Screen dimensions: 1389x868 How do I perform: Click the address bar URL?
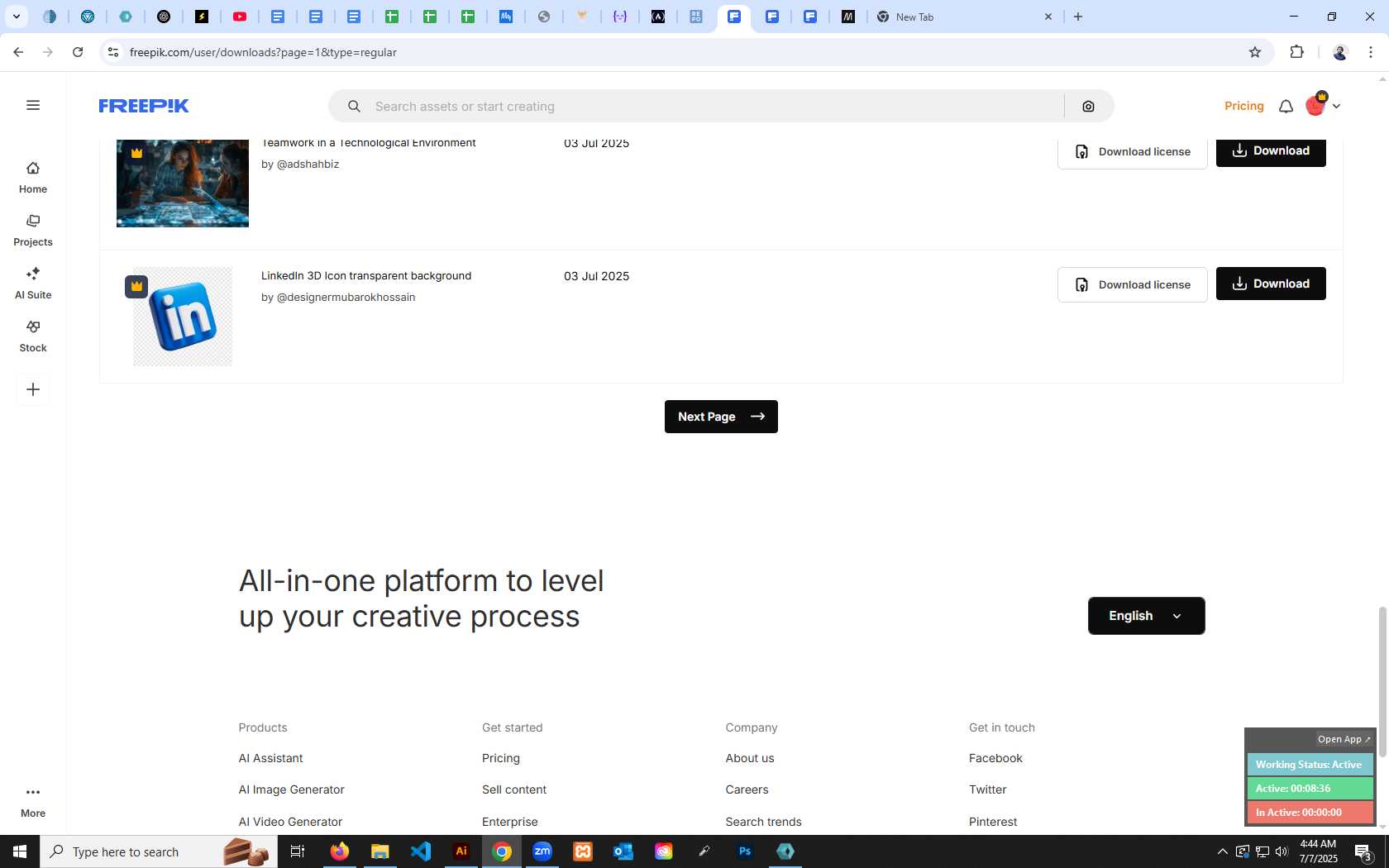click(263, 52)
